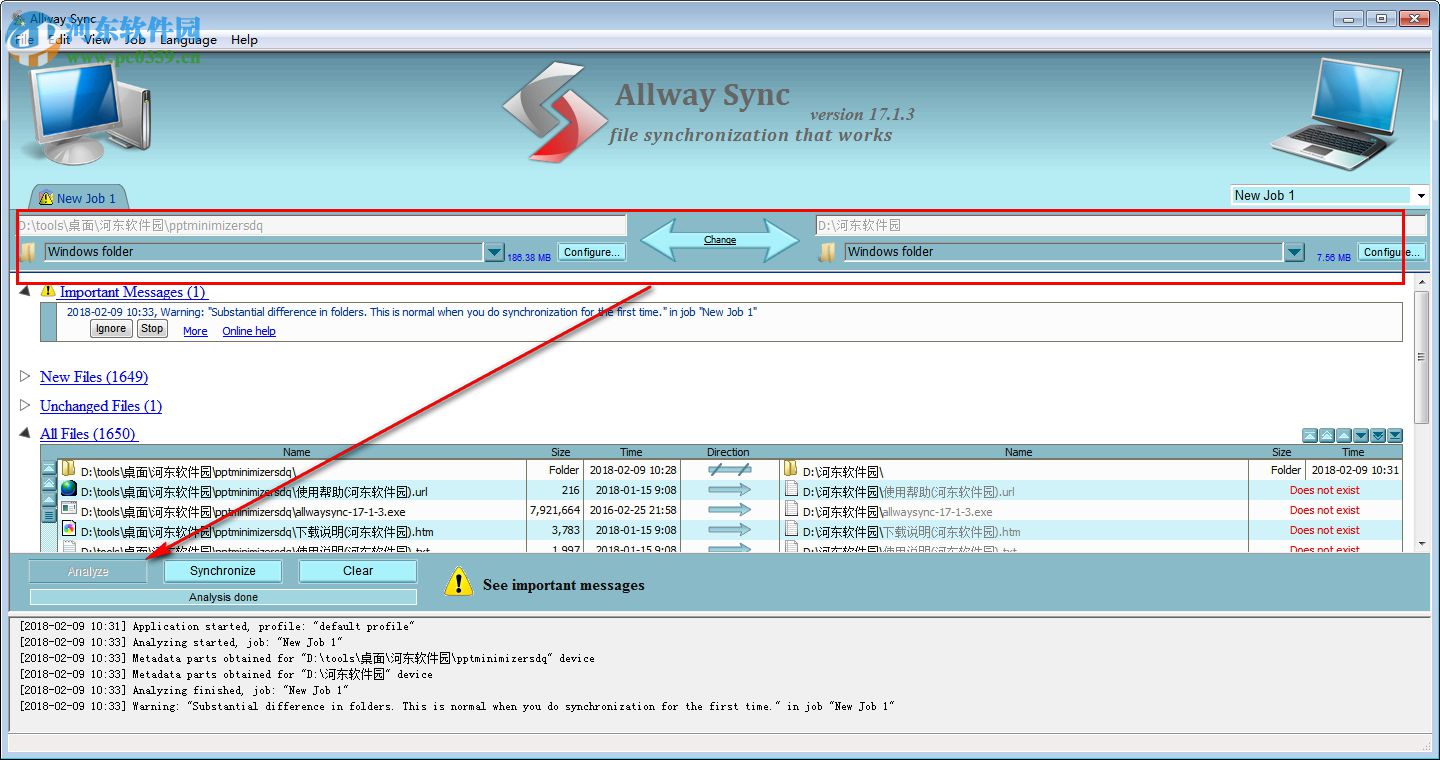The height and width of the screenshot is (760, 1440).
Task: Open Configure for the left folder
Action: [592, 252]
